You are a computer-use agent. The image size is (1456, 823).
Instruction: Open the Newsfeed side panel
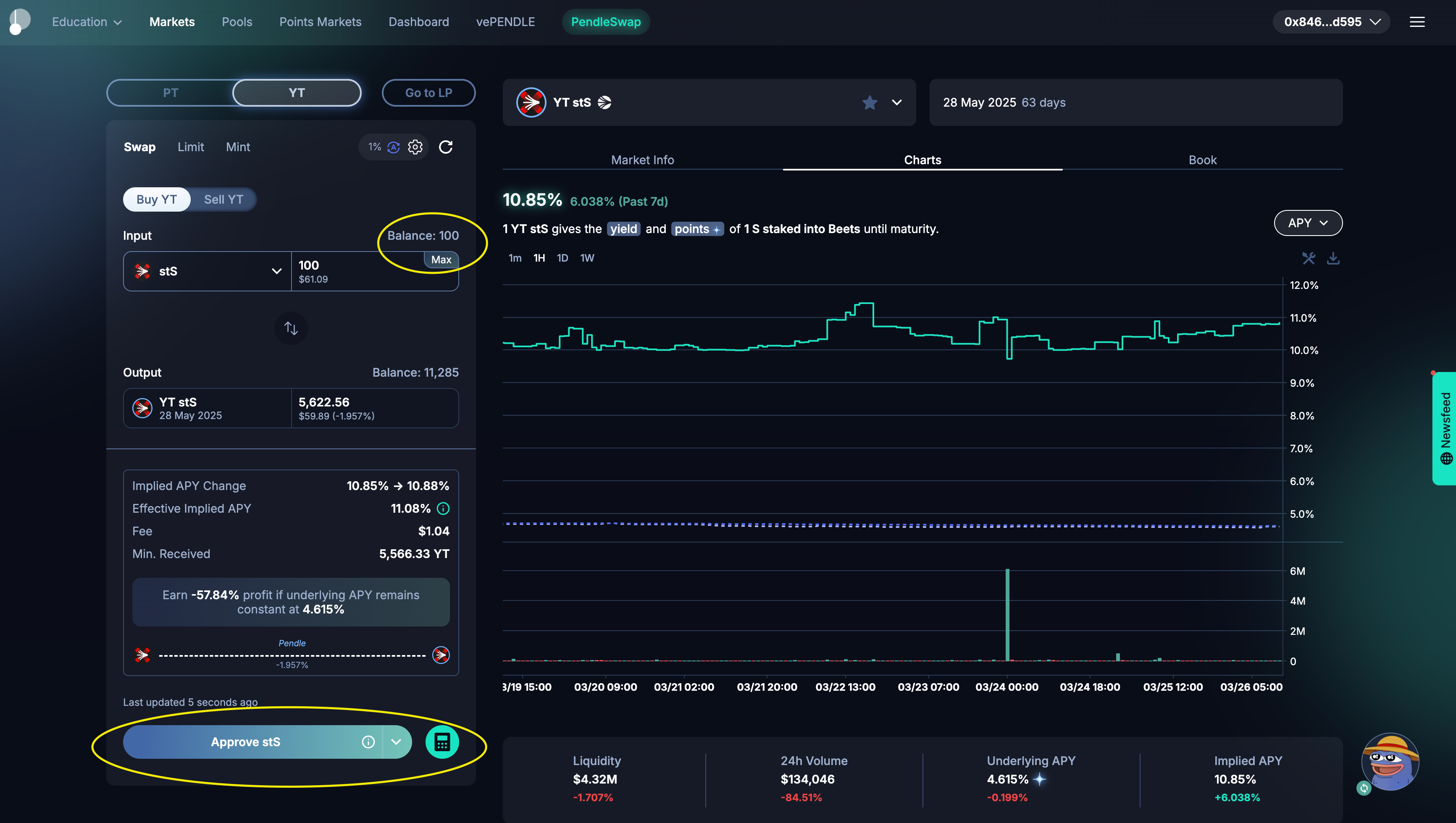[1445, 428]
